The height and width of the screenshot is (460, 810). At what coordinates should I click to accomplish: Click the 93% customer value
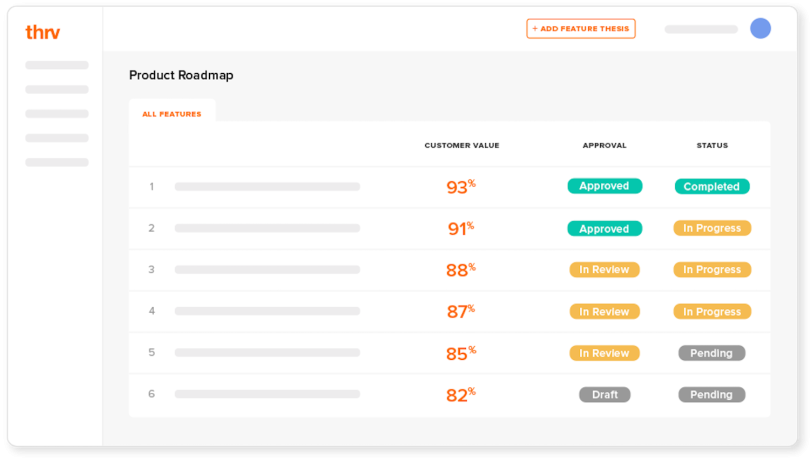click(x=461, y=186)
